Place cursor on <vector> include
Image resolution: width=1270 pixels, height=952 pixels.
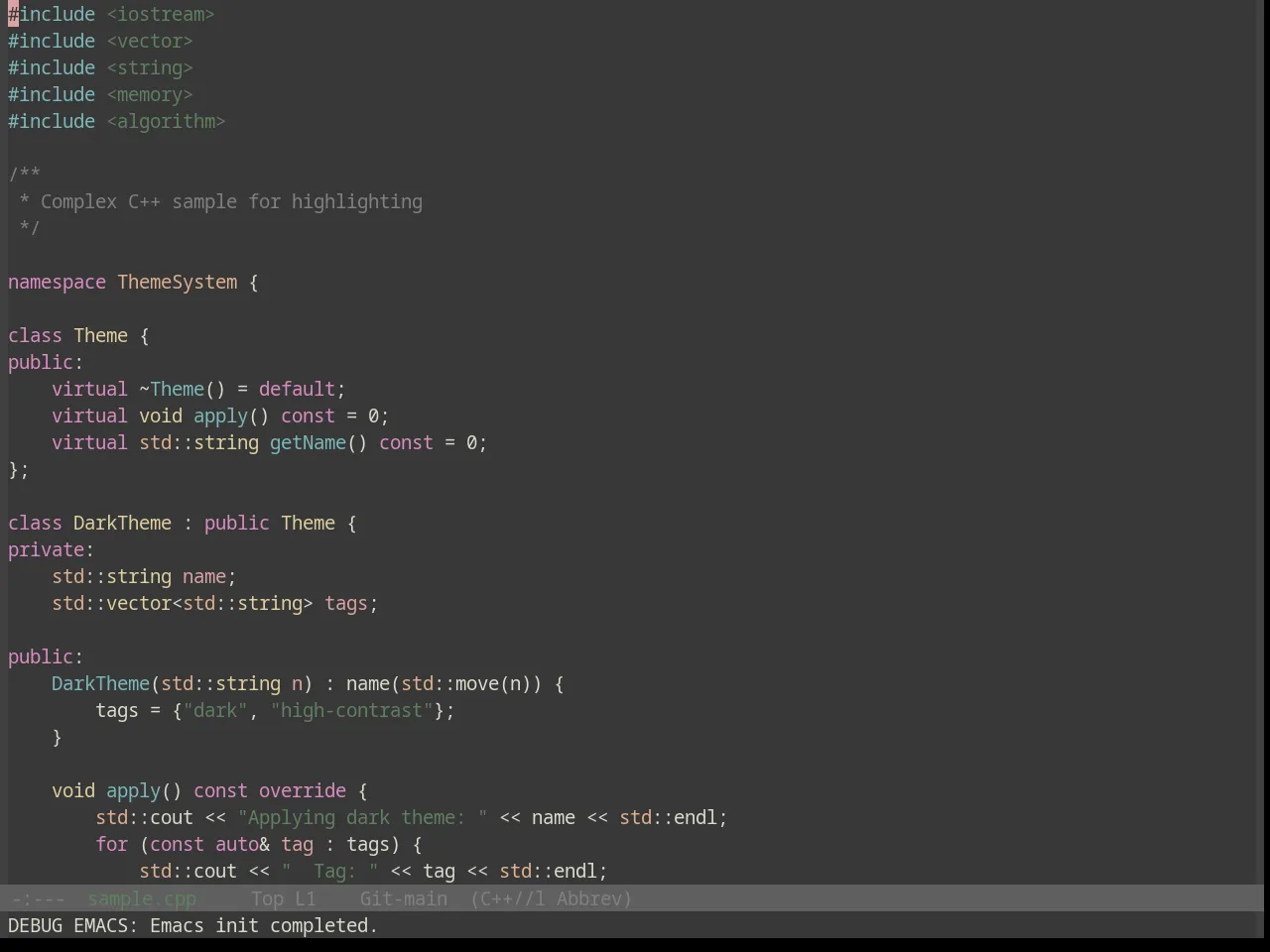pyautogui.click(x=150, y=41)
